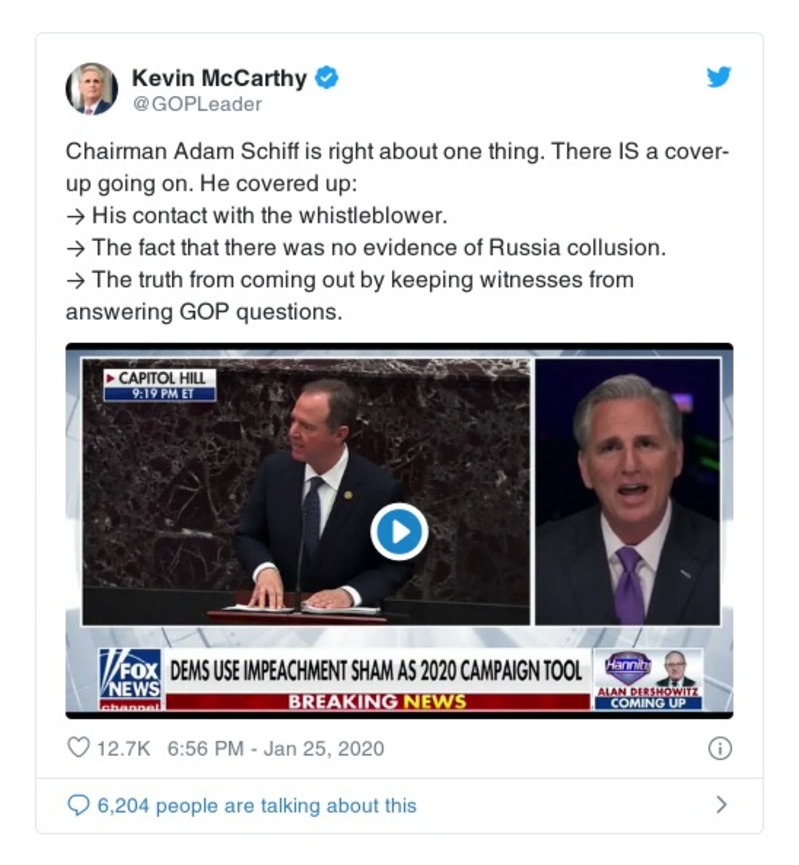799x865 pixels.
Task: Click the blue verified badge
Action: tap(327, 77)
